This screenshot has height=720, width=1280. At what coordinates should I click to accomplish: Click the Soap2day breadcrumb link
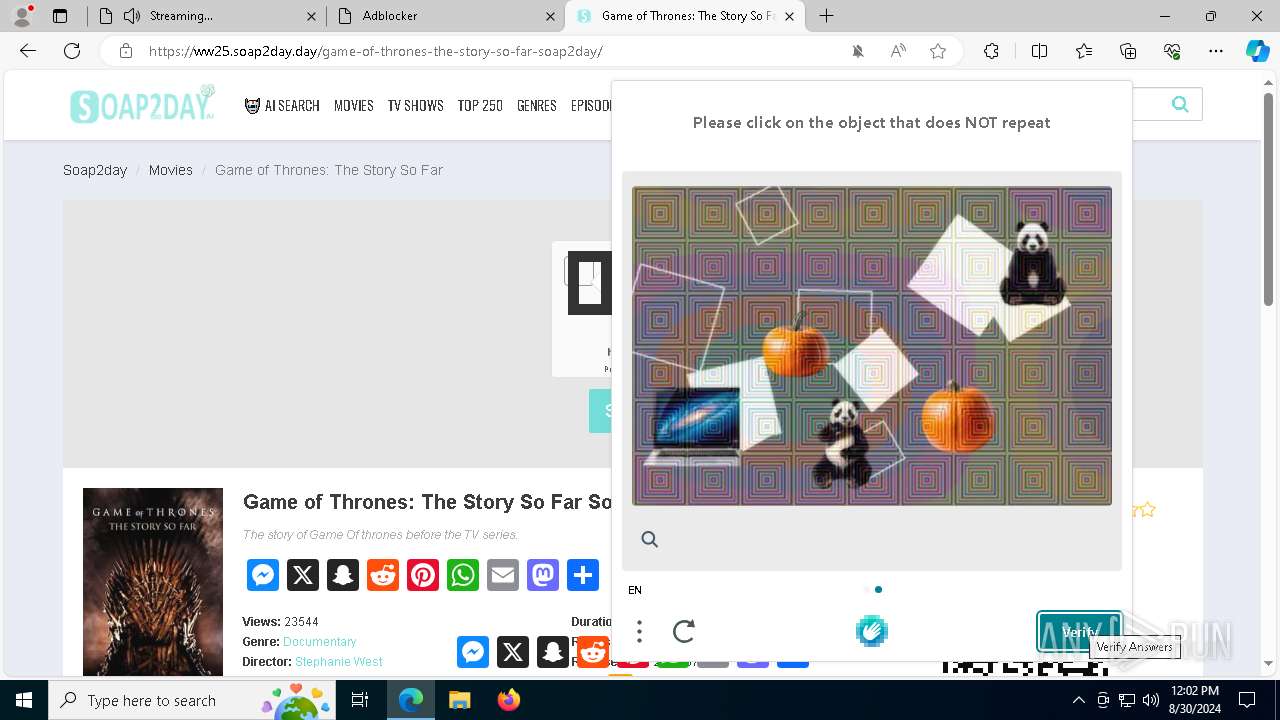pos(95,170)
